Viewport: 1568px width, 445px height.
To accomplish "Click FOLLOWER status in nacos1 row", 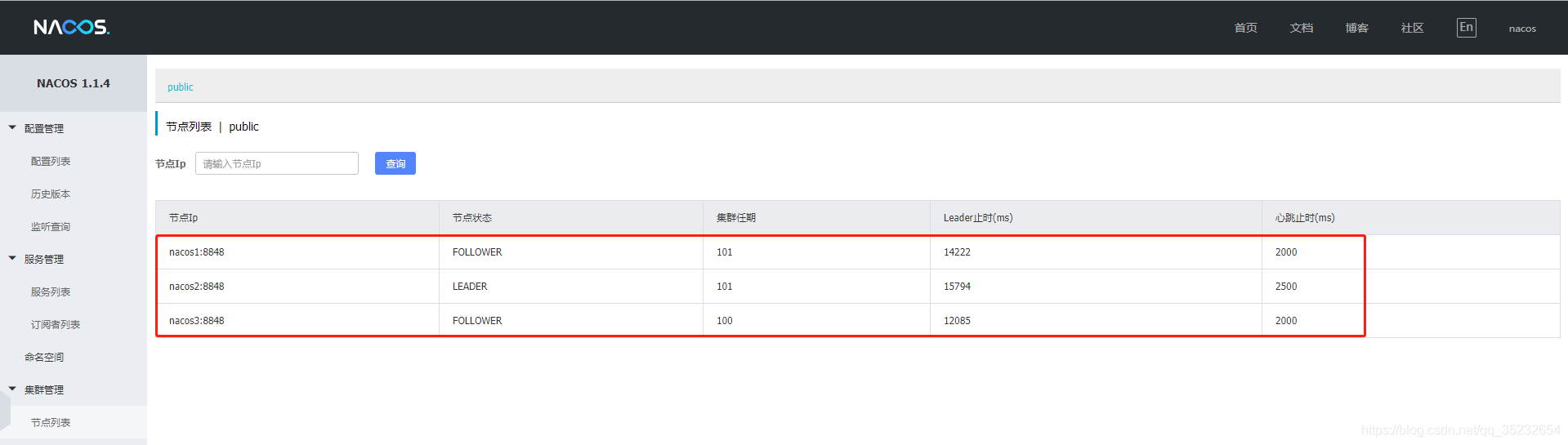I will pyautogui.click(x=477, y=252).
